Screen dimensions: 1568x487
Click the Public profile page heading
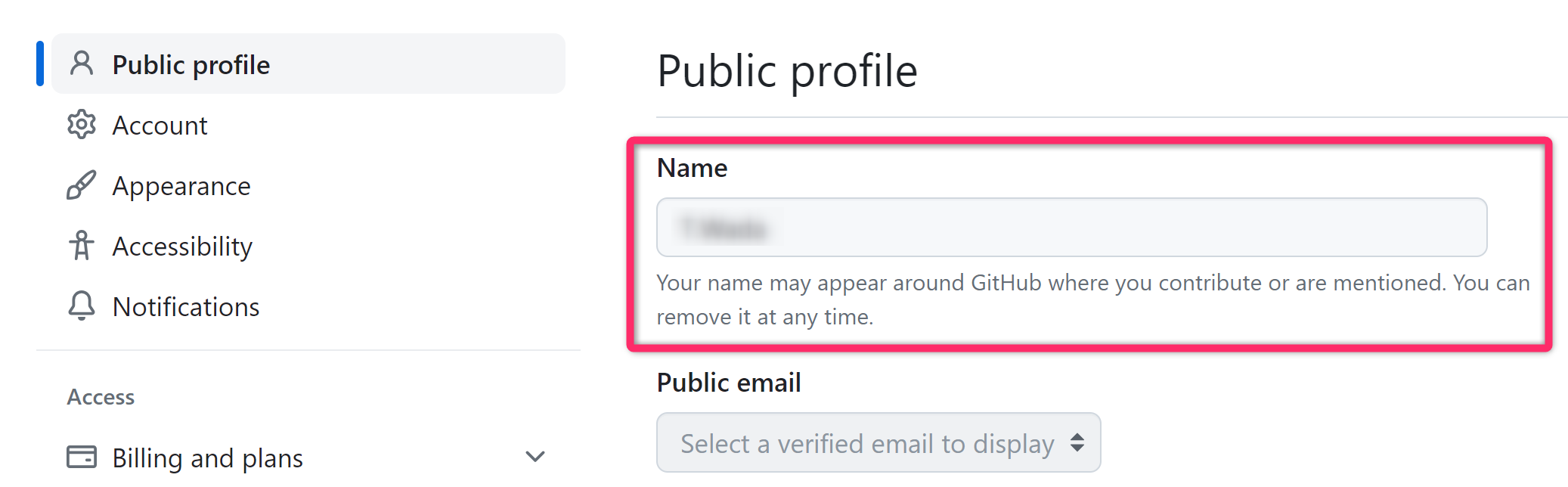[787, 71]
